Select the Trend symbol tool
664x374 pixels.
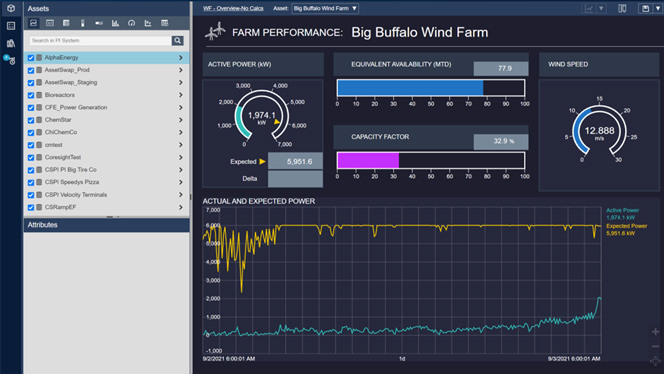[x=33, y=23]
